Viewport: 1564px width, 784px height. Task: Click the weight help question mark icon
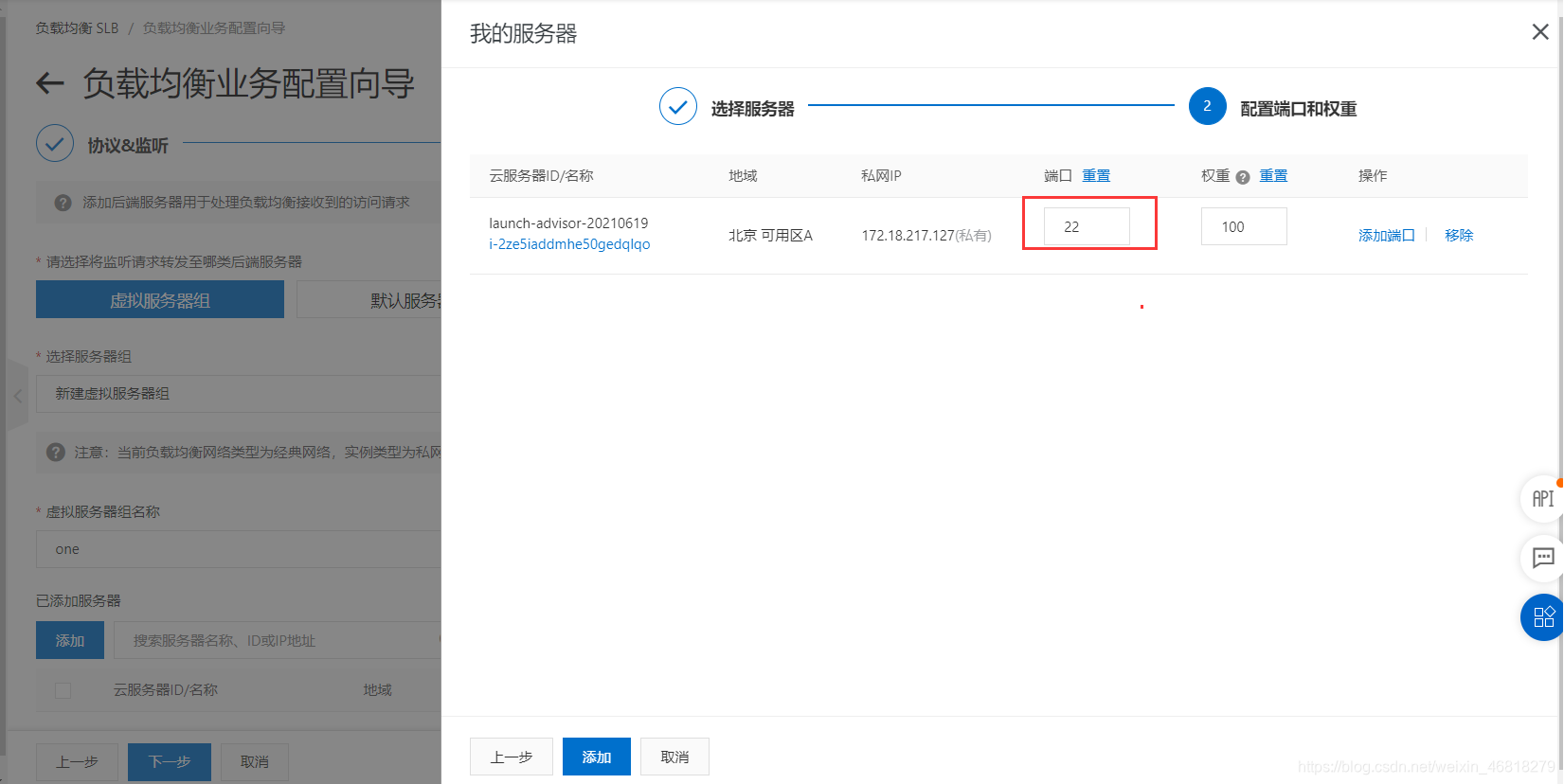tap(1243, 177)
